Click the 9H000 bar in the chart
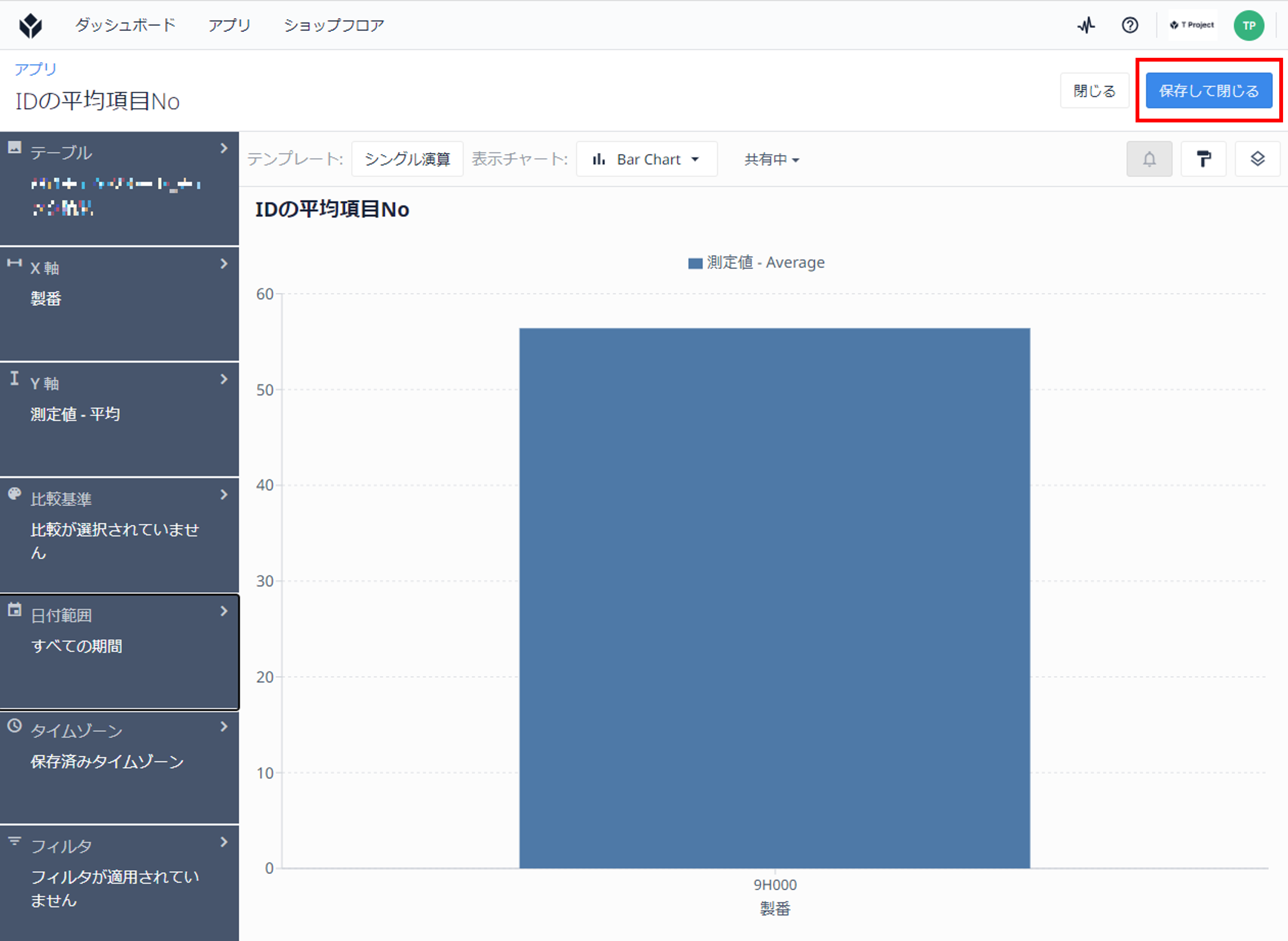 pos(774,598)
